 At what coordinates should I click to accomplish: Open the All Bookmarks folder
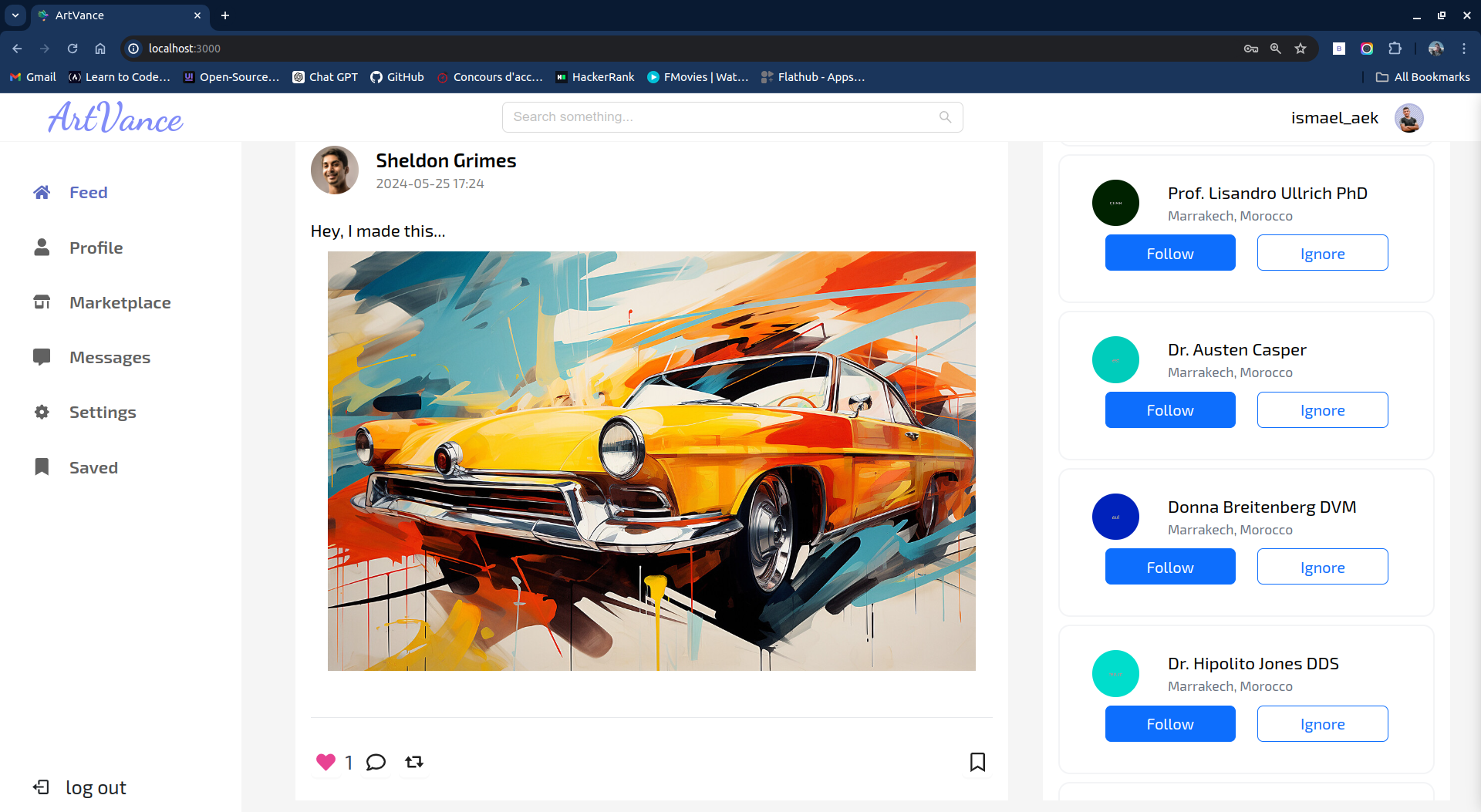pyautogui.click(x=1423, y=77)
